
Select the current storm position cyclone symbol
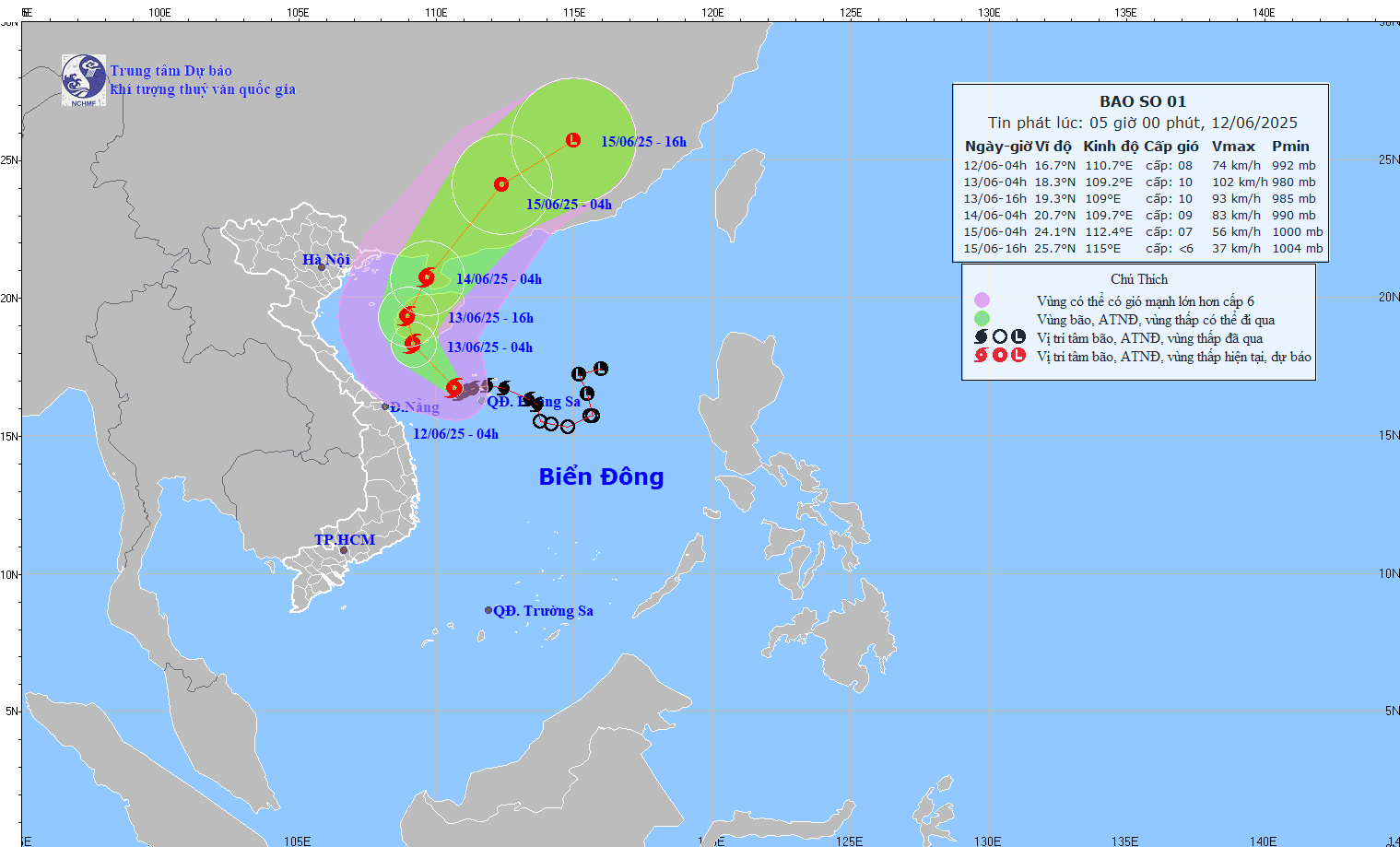pyautogui.click(x=453, y=389)
